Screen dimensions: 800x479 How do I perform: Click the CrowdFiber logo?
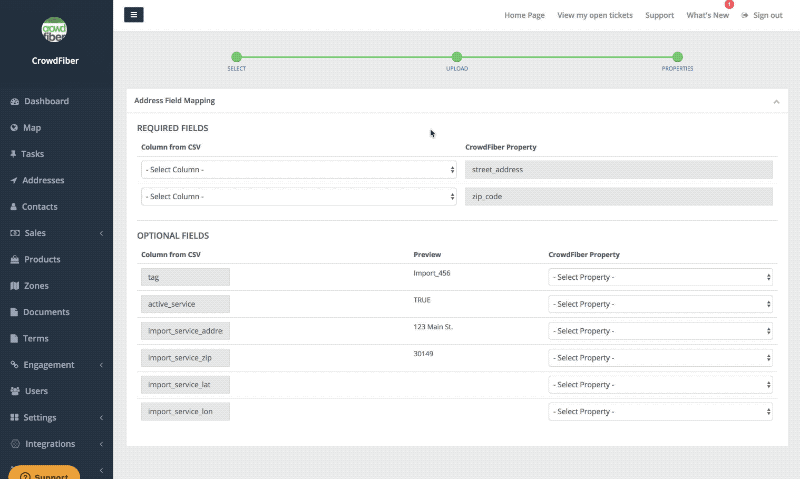(x=56, y=30)
